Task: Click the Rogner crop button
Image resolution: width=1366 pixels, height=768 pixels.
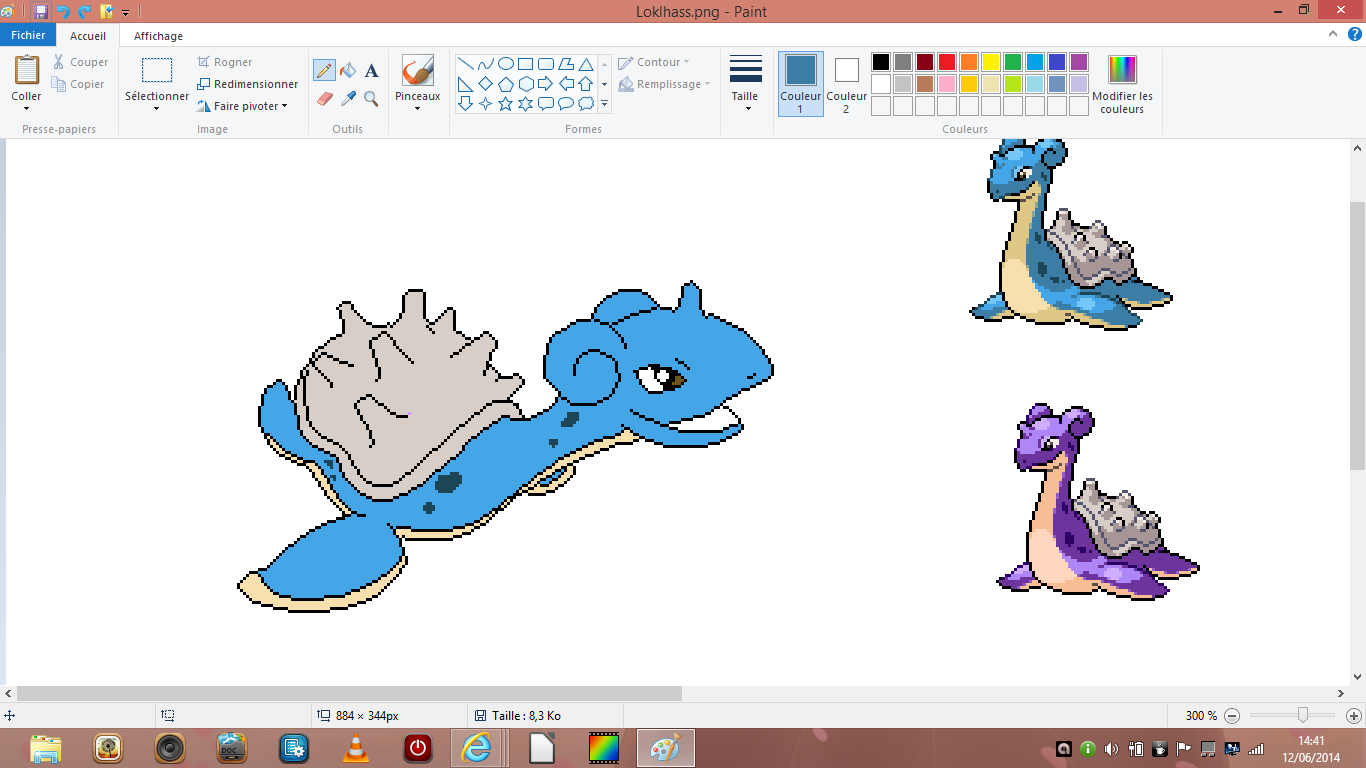Action: pyautogui.click(x=225, y=62)
